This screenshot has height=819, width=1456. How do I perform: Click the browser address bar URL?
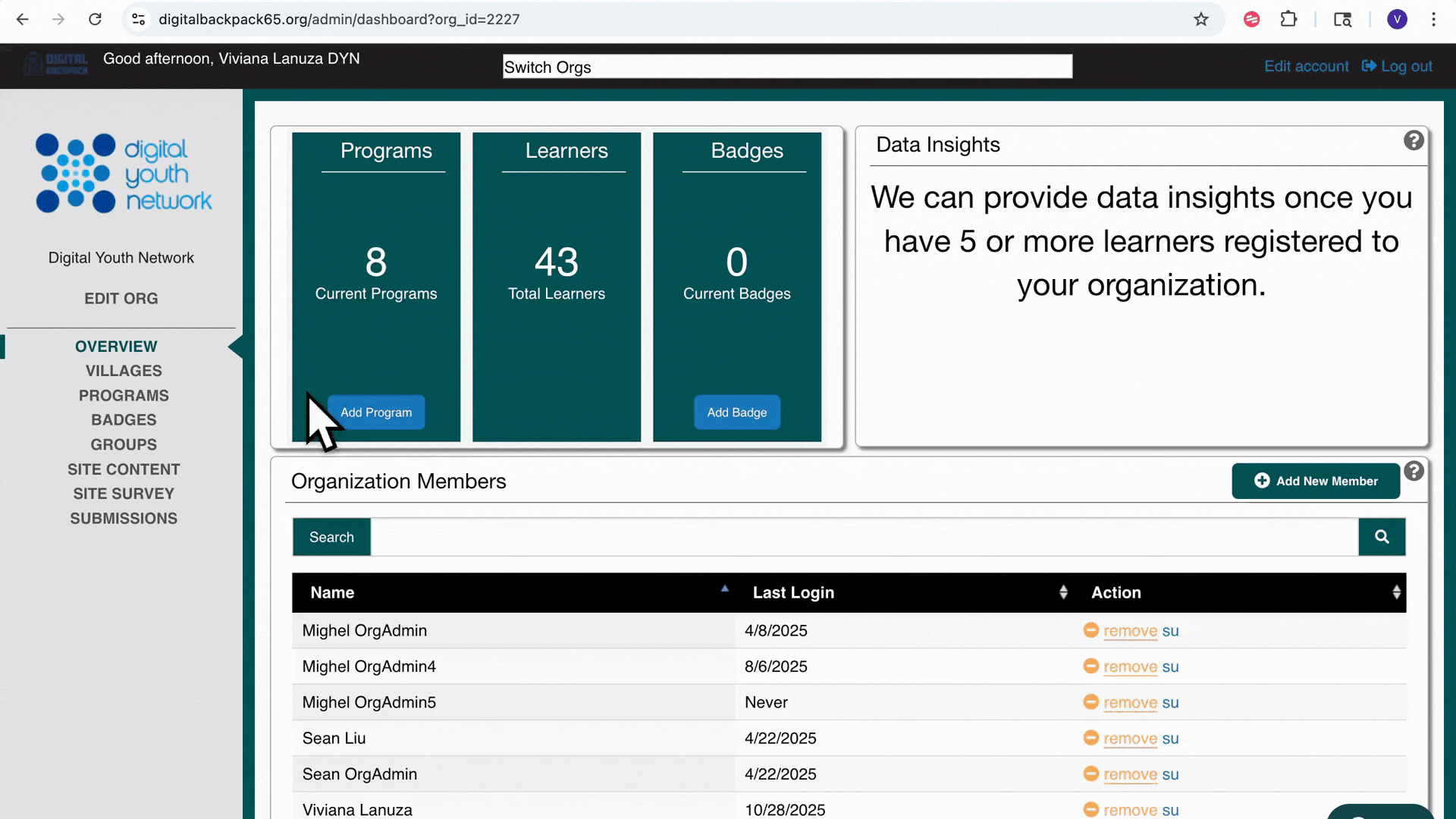click(339, 19)
